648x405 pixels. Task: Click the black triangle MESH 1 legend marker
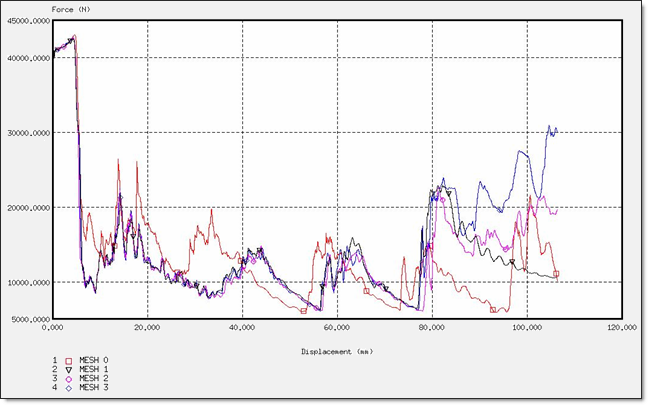point(69,370)
